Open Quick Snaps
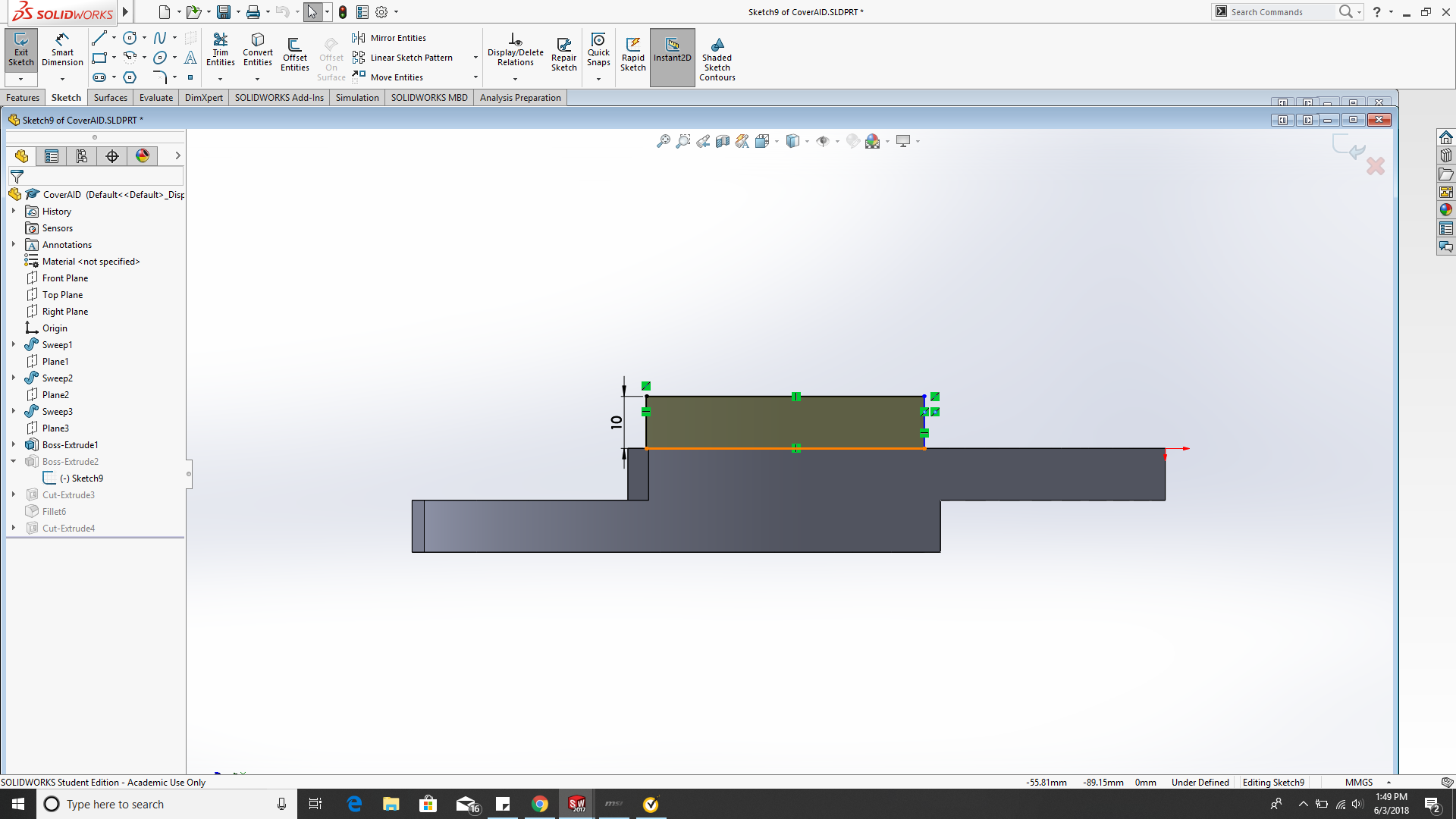 [x=598, y=50]
